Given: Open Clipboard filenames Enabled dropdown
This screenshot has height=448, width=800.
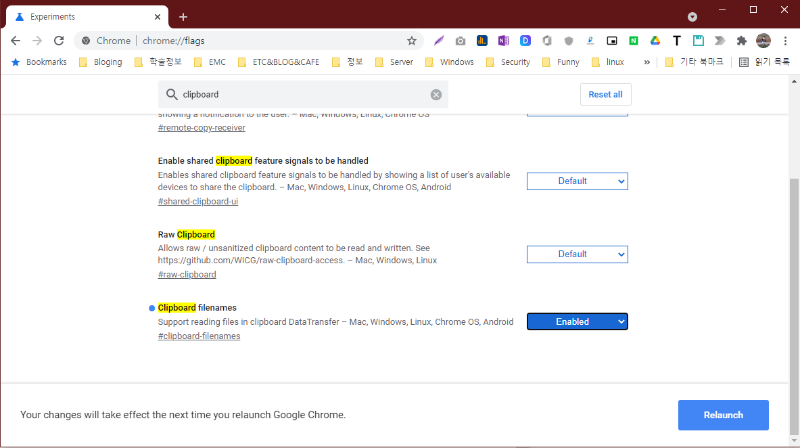Looking at the screenshot, I should [577, 321].
